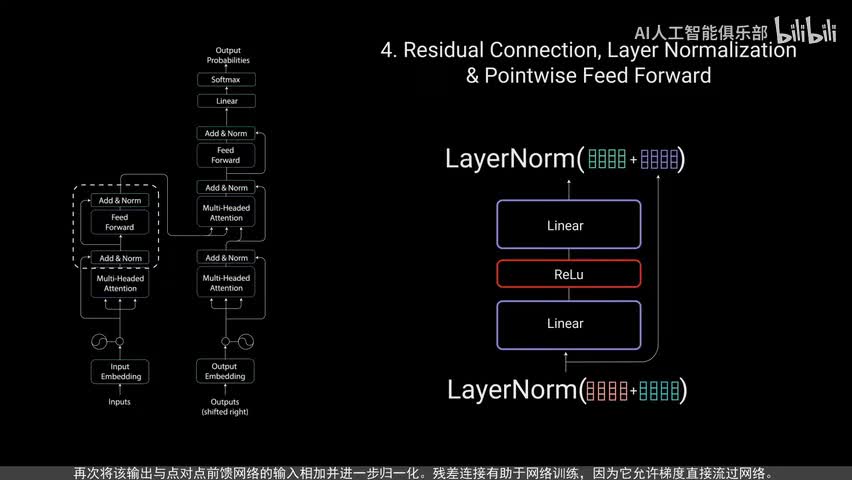Image resolution: width=852 pixels, height=480 pixels.
Task: Click the encoder positional encoding sine wave icon
Action: [x=99, y=342]
